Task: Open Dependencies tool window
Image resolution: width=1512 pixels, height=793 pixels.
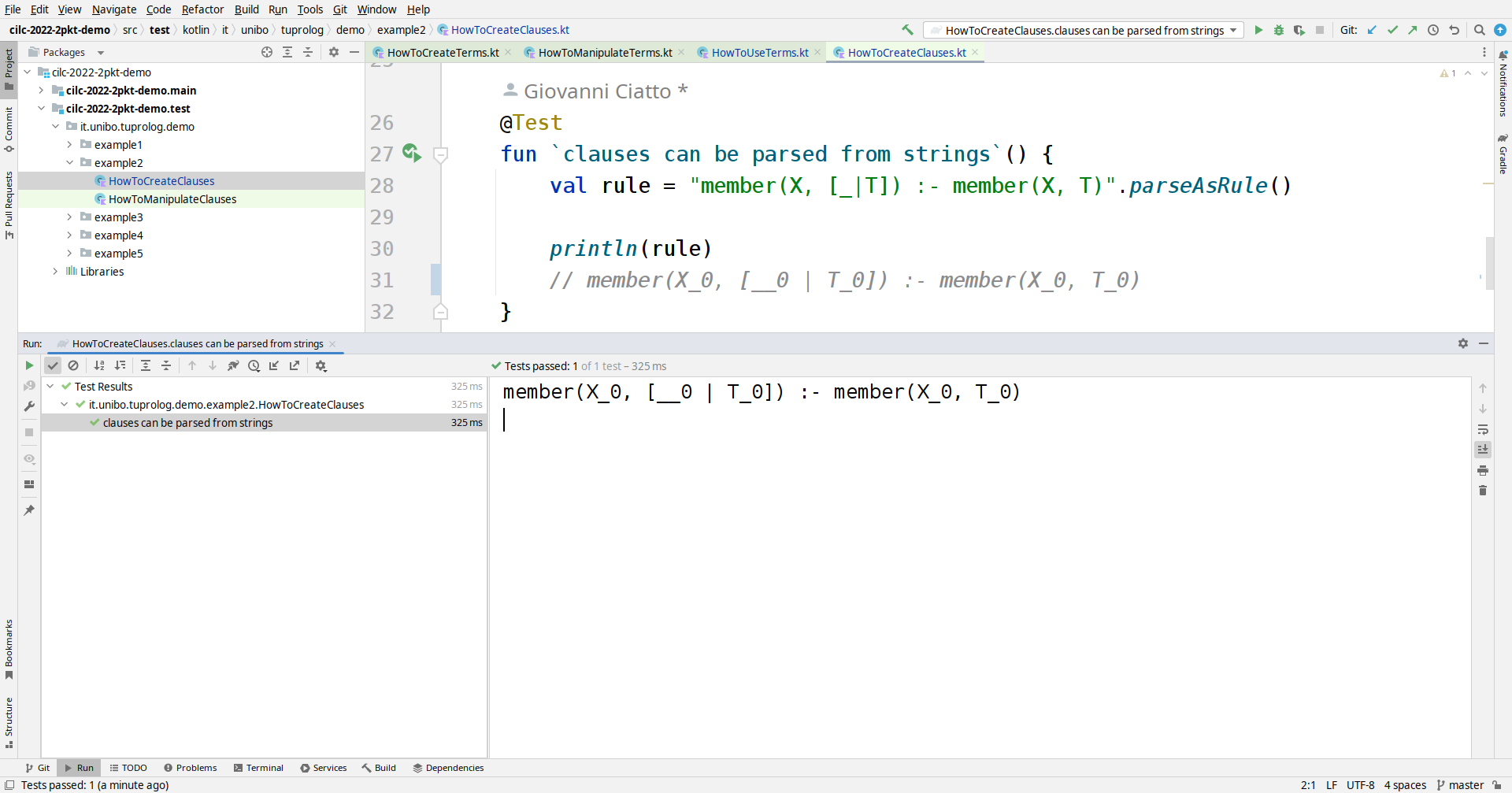Action: [x=448, y=768]
